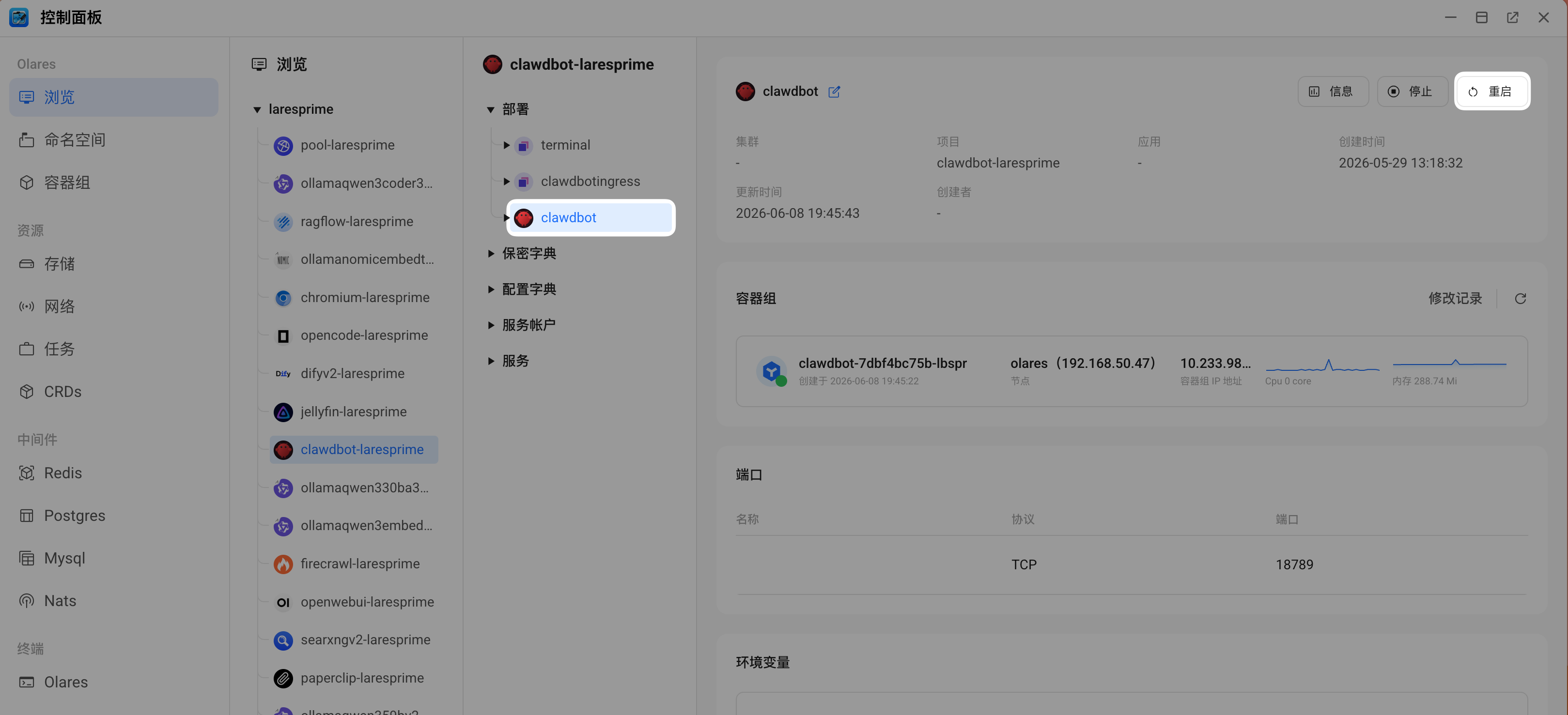1568x715 pixels.
Task: Click the red clawdbot header icon
Action: (745, 92)
